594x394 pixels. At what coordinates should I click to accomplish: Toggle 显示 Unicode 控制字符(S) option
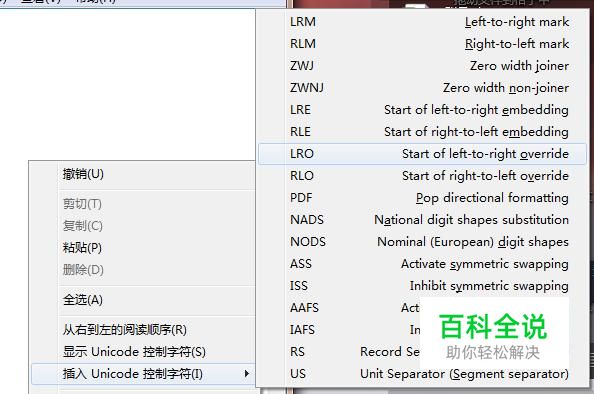click(x=143, y=352)
